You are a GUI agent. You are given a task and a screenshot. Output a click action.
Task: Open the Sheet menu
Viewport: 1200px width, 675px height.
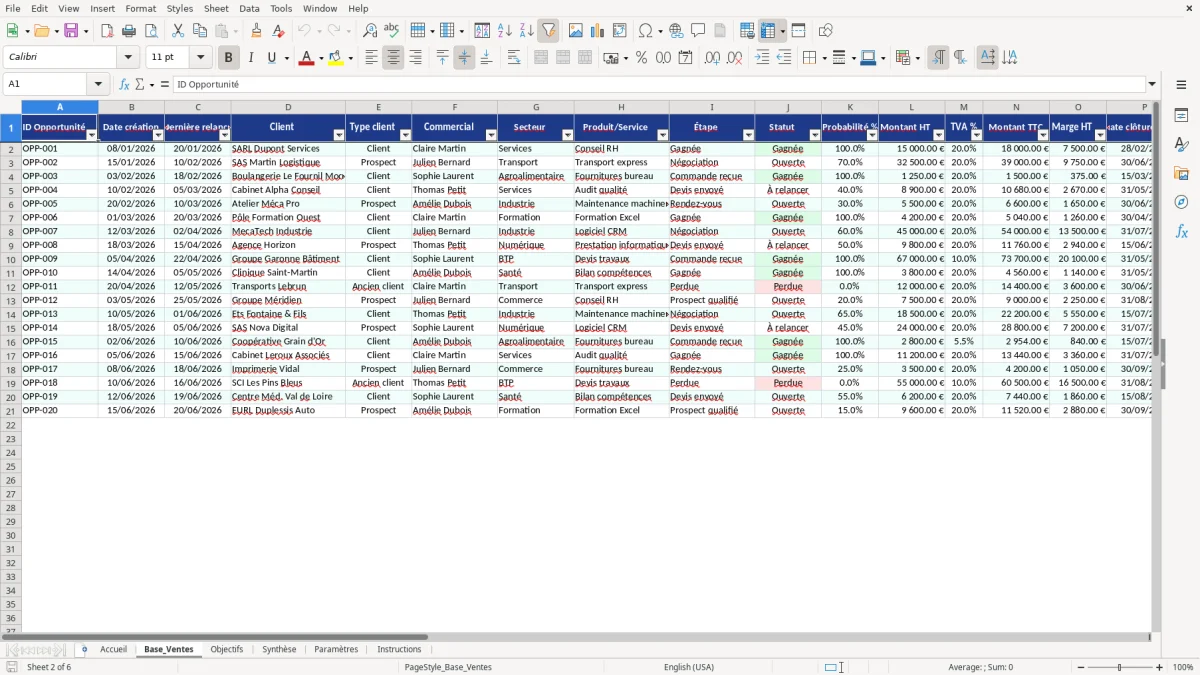(216, 8)
